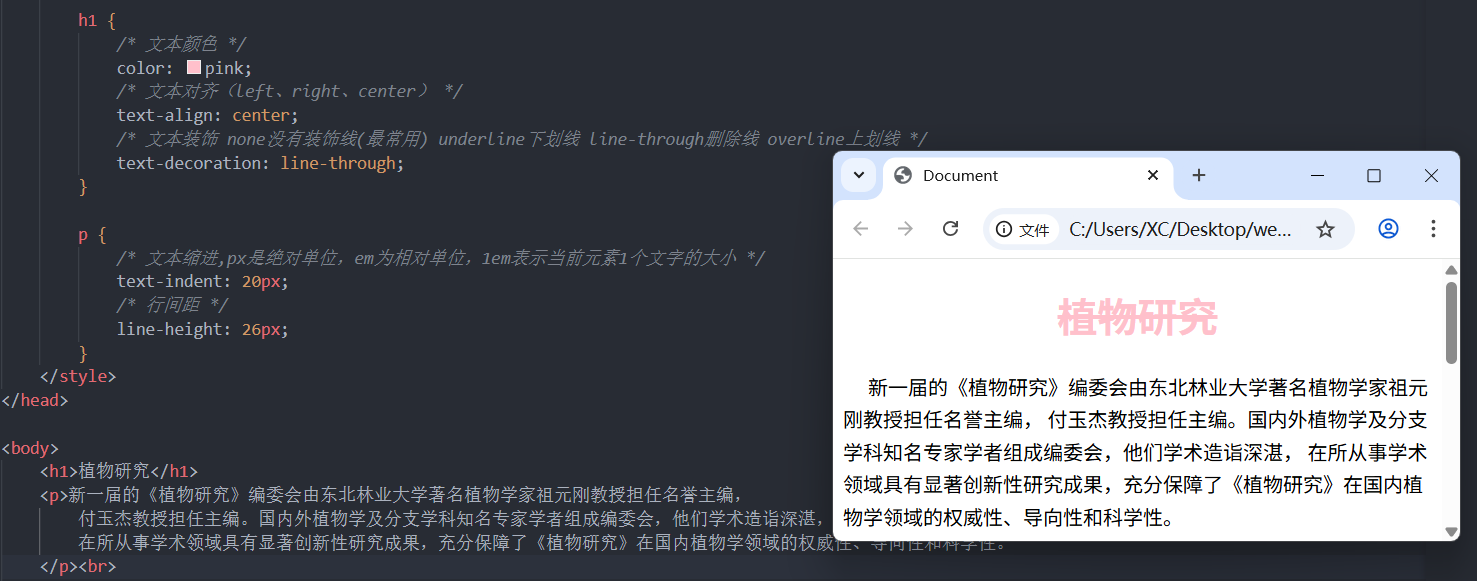Viewport: 1477px width, 581px height.
Task: Maximize the browser window
Action: [1374, 175]
